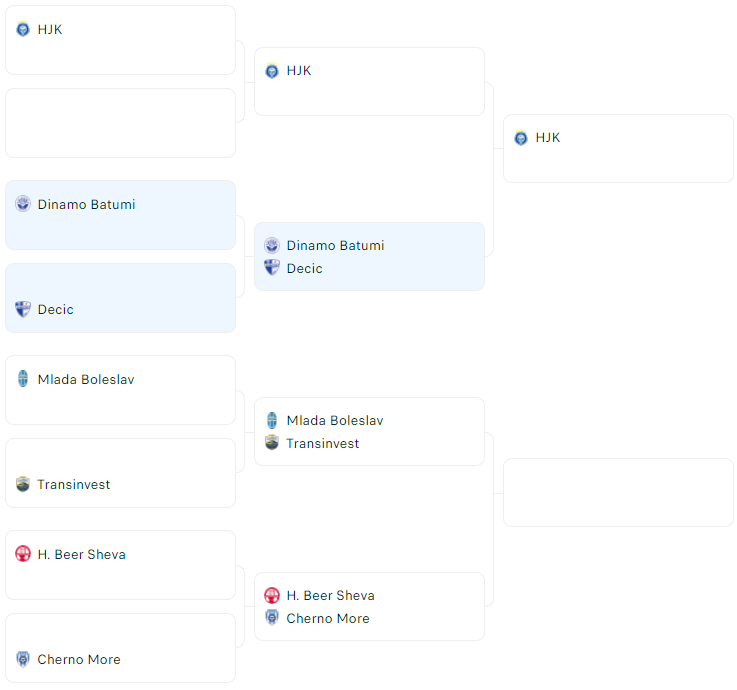Select the HJK team name in the second round
Image resolution: width=737 pixels, height=690 pixels.
pyautogui.click(x=299, y=71)
